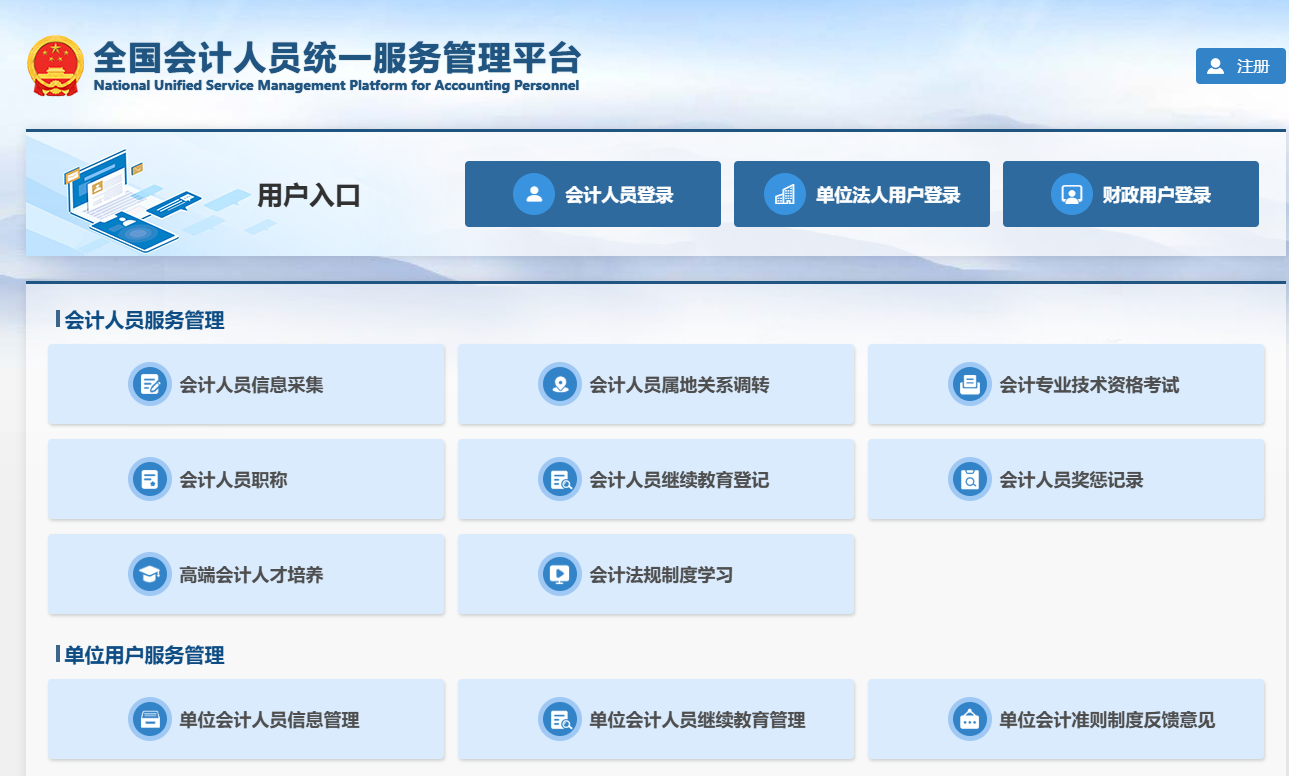
Task: Click the national emblem logo
Action: pos(55,66)
